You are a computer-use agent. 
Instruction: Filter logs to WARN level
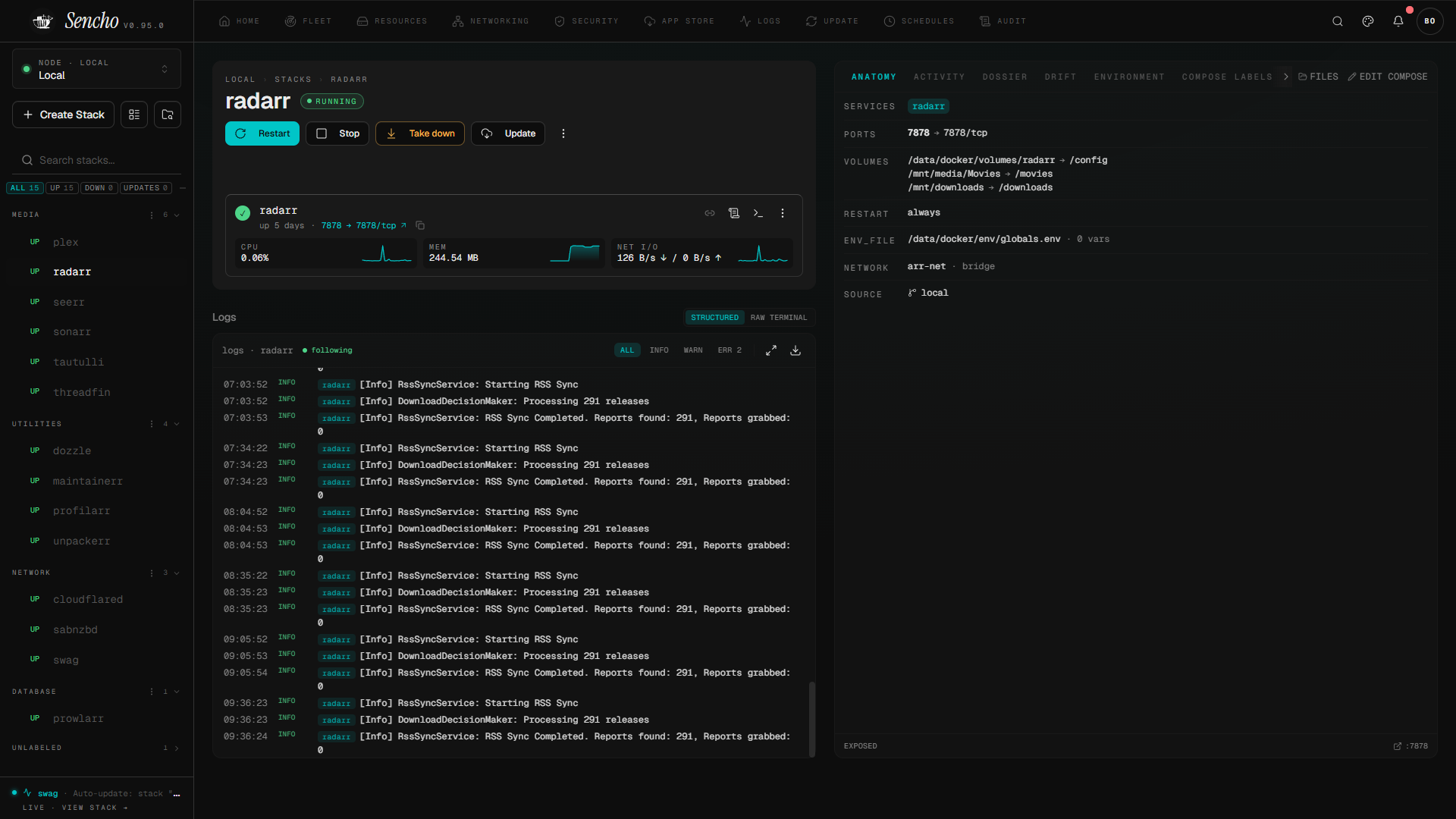coord(693,350)
